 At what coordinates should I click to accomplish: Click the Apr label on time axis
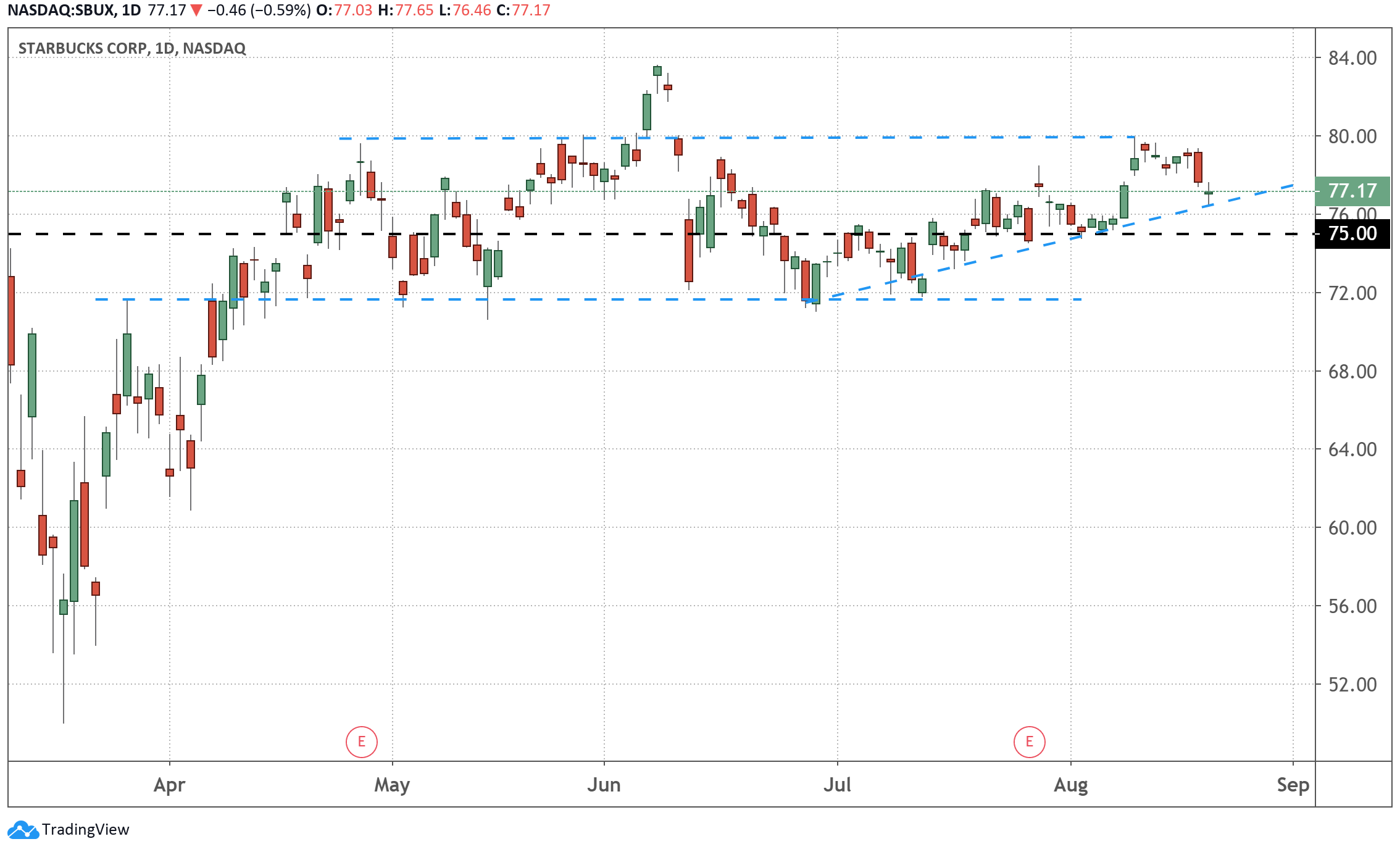[x=169, y=785]
